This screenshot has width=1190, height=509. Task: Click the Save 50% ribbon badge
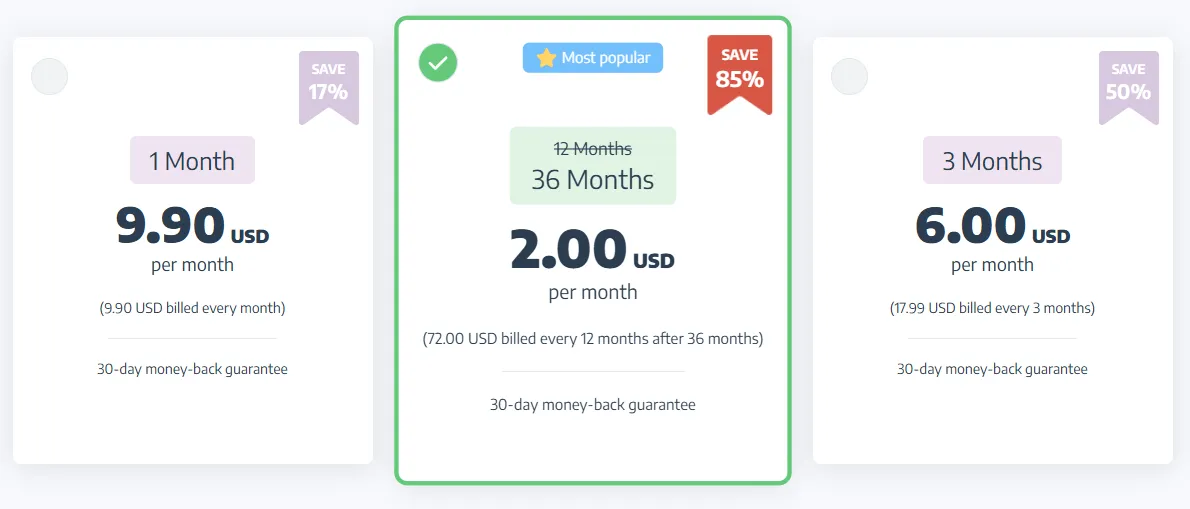tap(1128, 85)
